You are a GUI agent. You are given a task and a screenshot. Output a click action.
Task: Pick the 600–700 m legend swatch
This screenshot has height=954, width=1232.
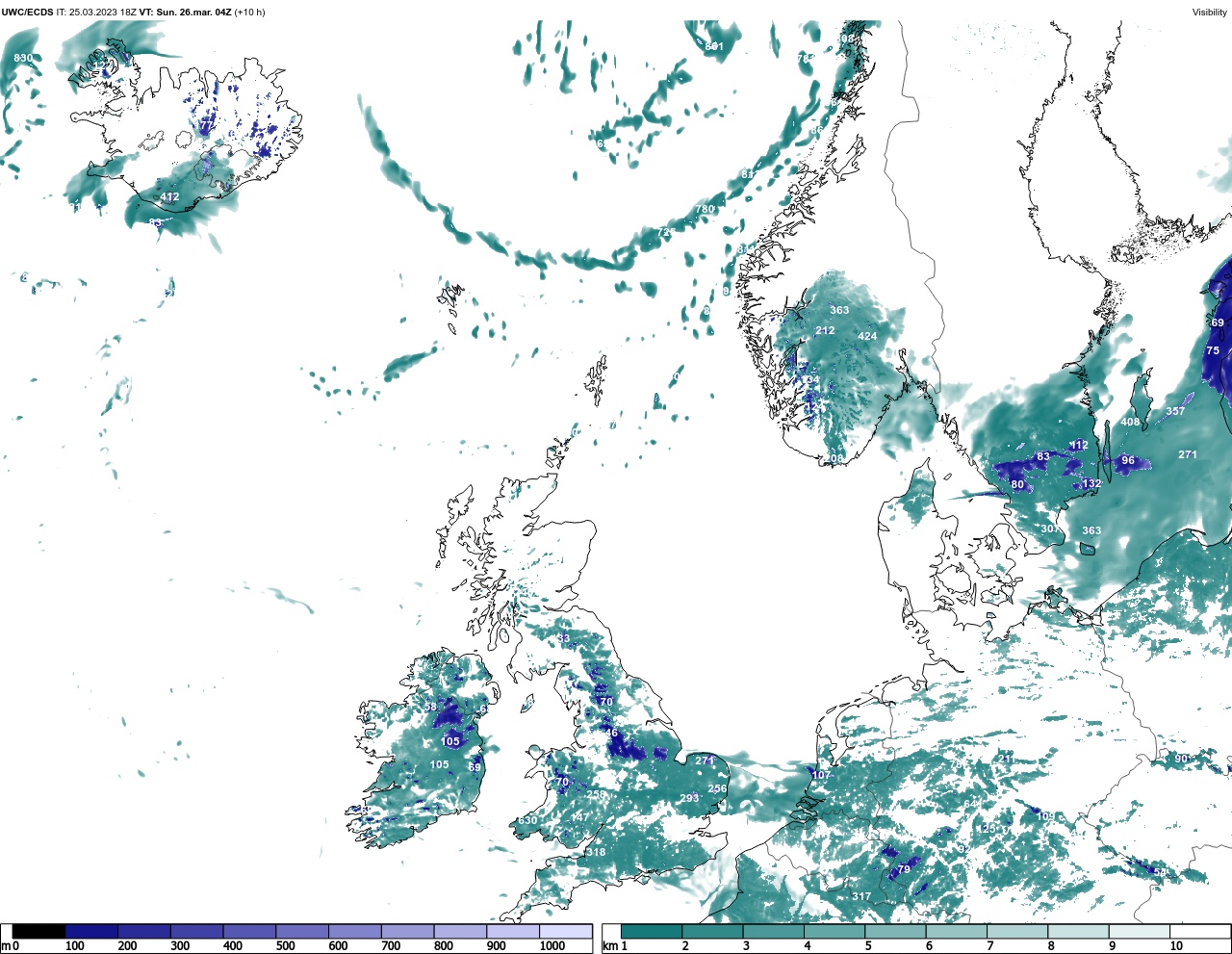click(x=354, y=931)
